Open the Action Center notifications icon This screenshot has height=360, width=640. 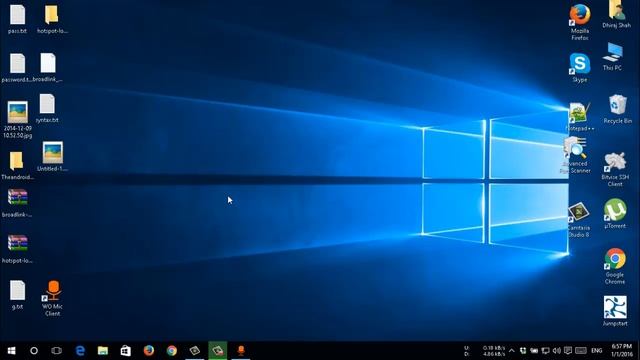click(x=568, y=351)
